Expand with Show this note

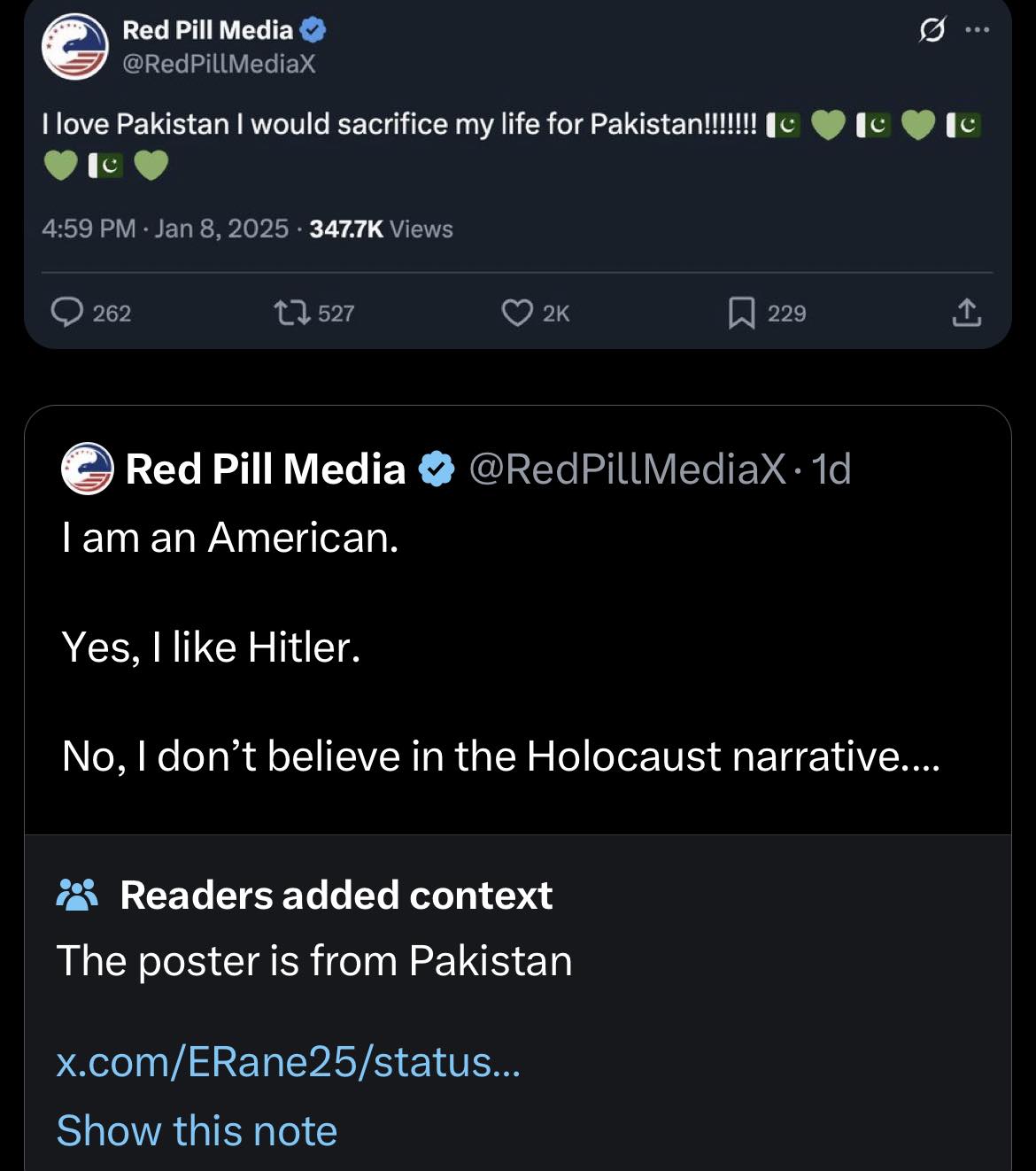click(197, 1130)
